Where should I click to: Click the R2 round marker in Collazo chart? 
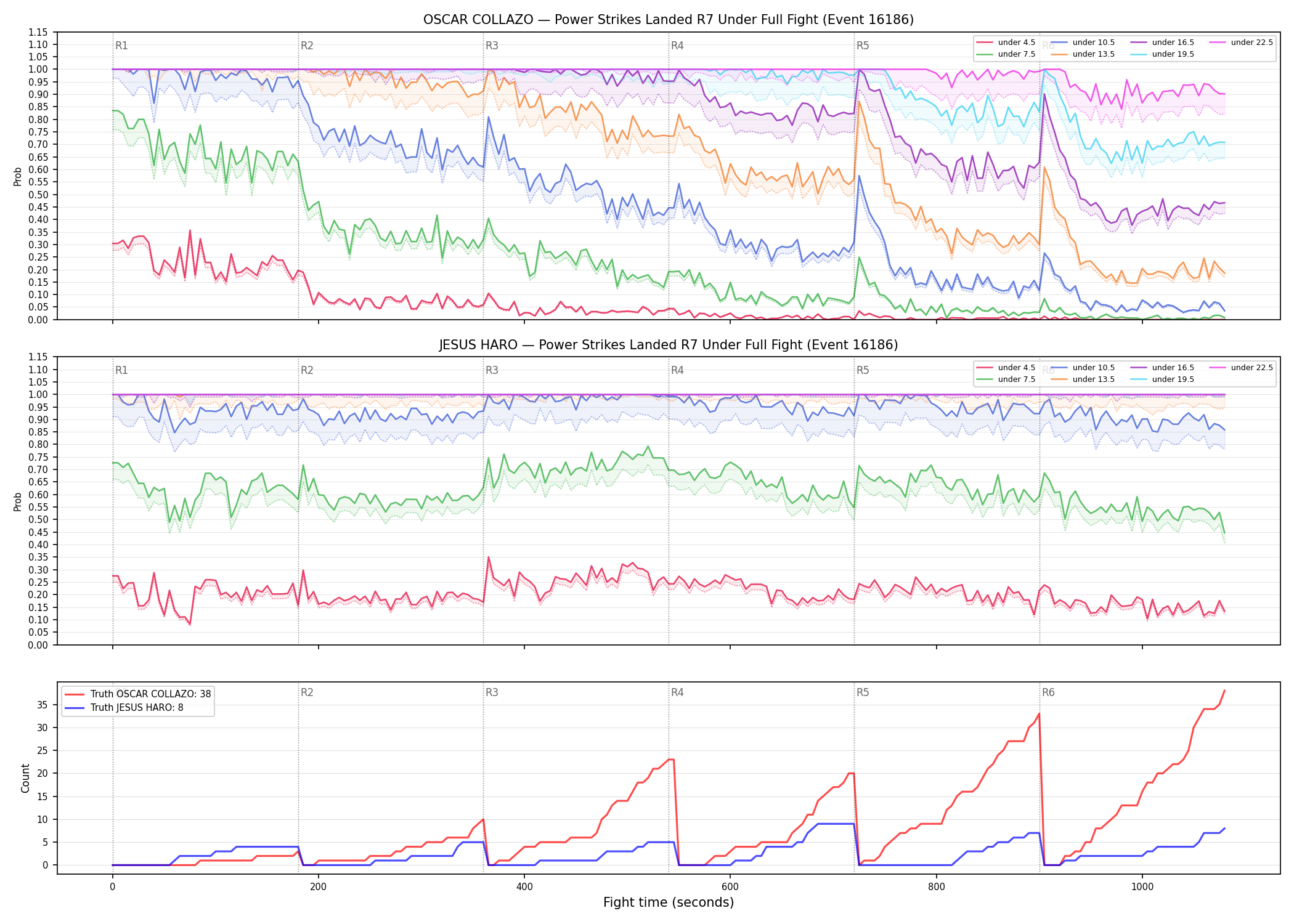(x=307, y=46)
